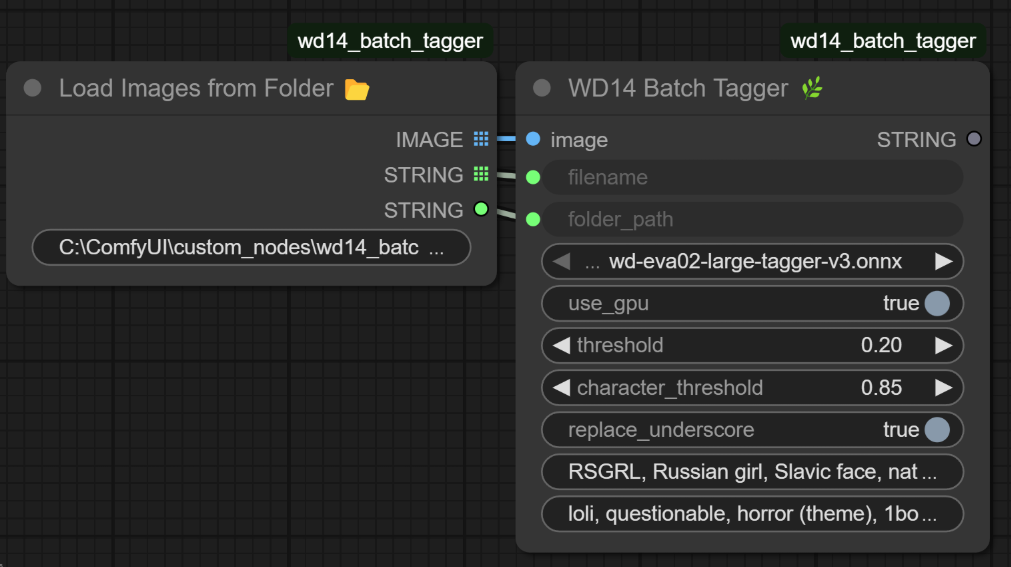The width and height of the screenshot is (1011, 567).
Task: Click the green STRING output dot on Load Images
Action: pos(481,209)
